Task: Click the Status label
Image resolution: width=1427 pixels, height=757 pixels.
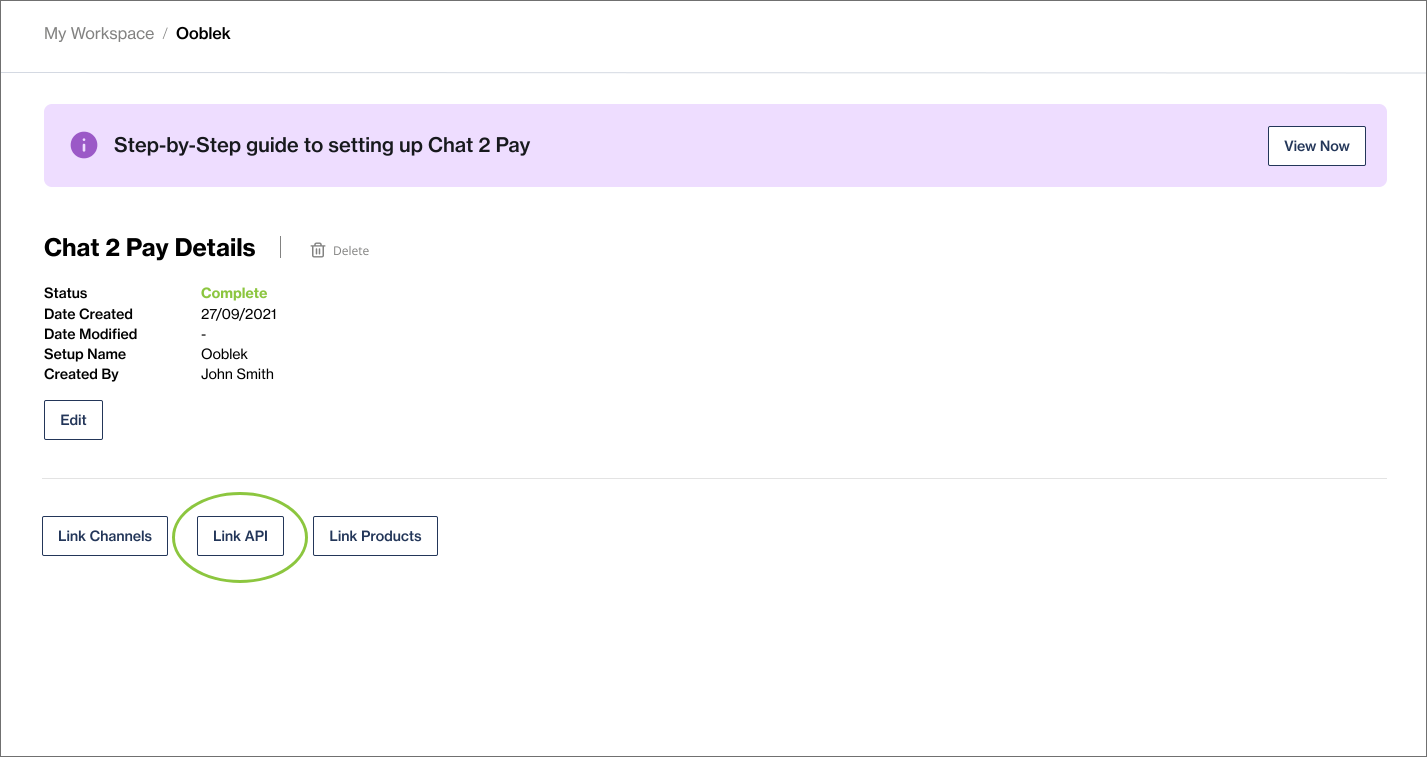Action: (65, 293)
